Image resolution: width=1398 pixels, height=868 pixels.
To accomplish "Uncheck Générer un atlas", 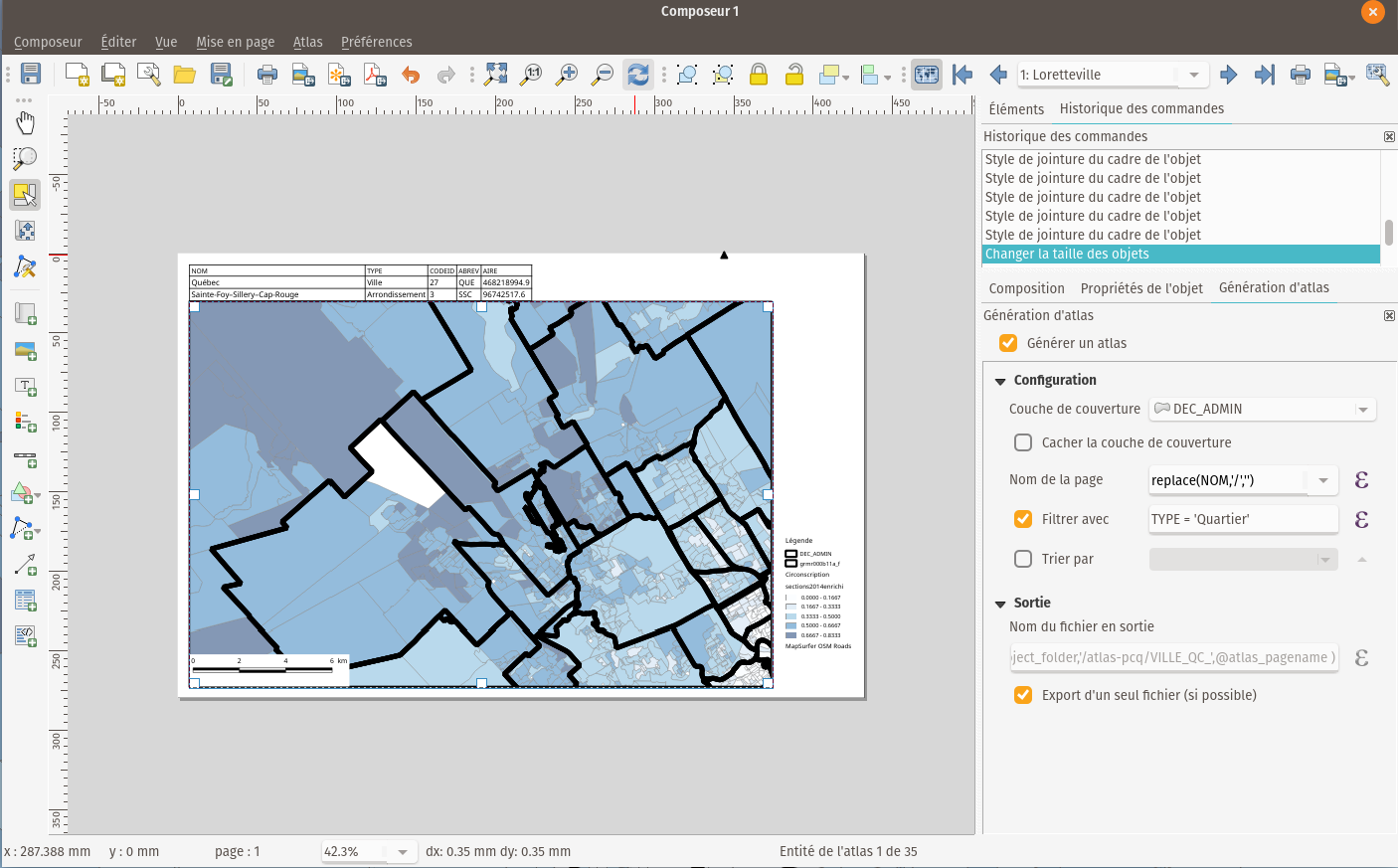I will click(x=1008, y=342).
